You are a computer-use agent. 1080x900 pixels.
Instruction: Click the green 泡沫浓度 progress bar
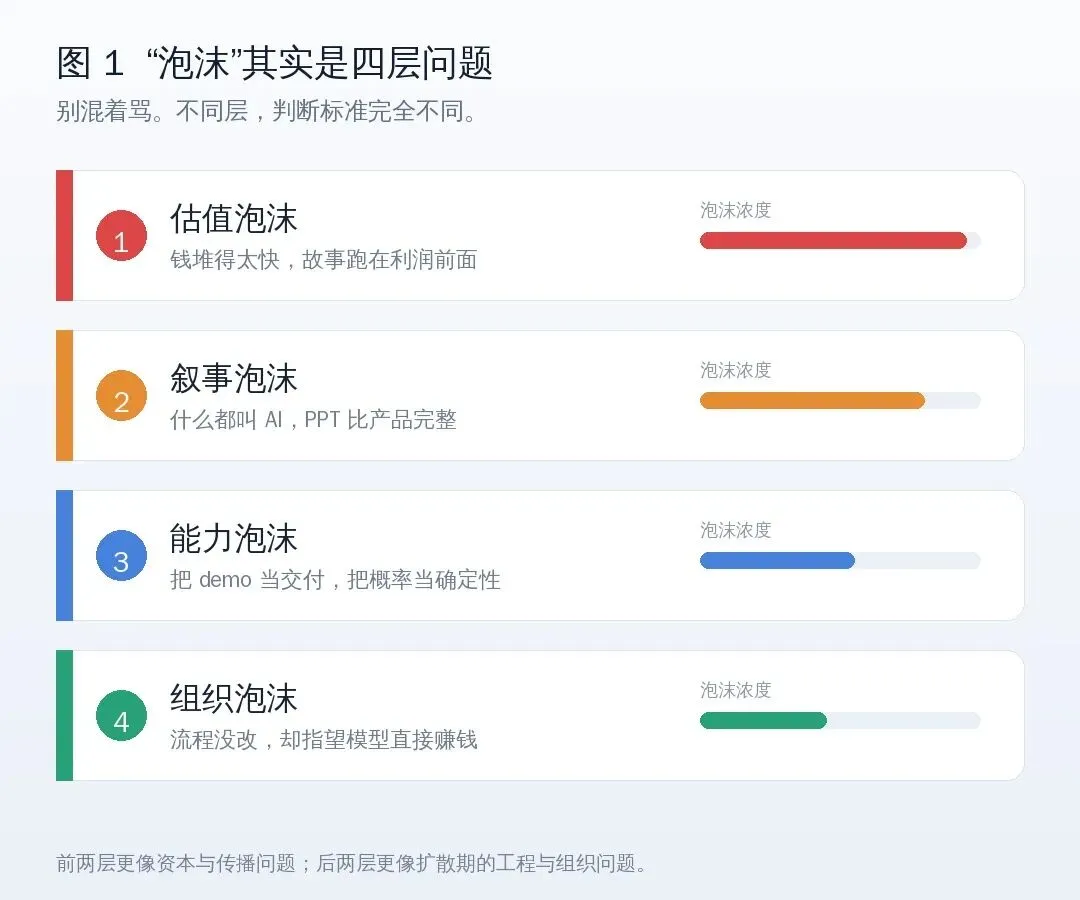click(840, 720)
